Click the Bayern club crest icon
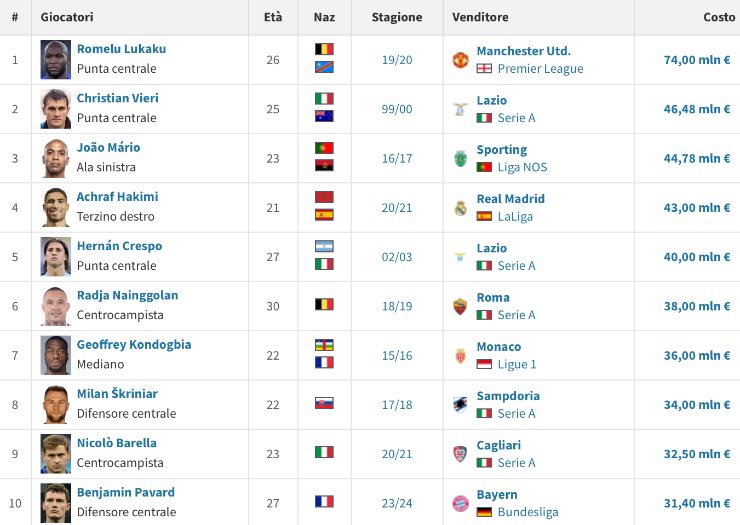 (460, 503)
